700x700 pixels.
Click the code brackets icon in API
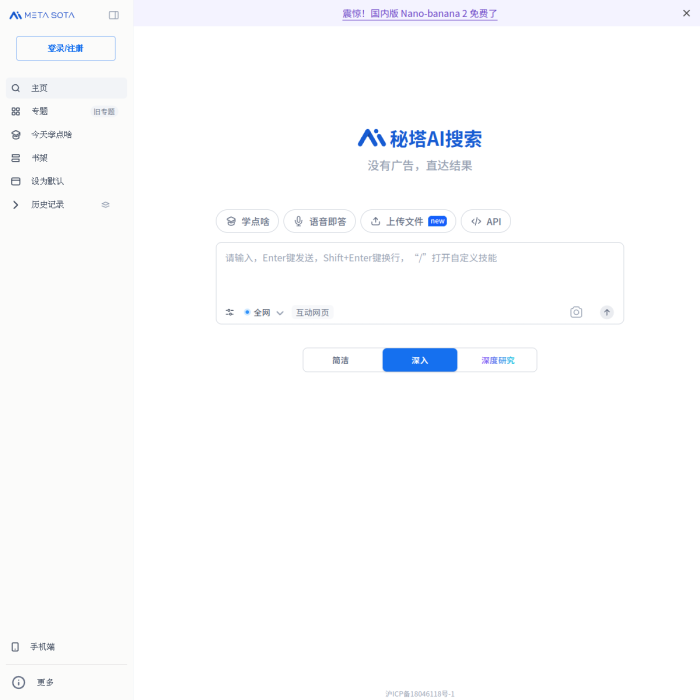click(x=476, y=221)
